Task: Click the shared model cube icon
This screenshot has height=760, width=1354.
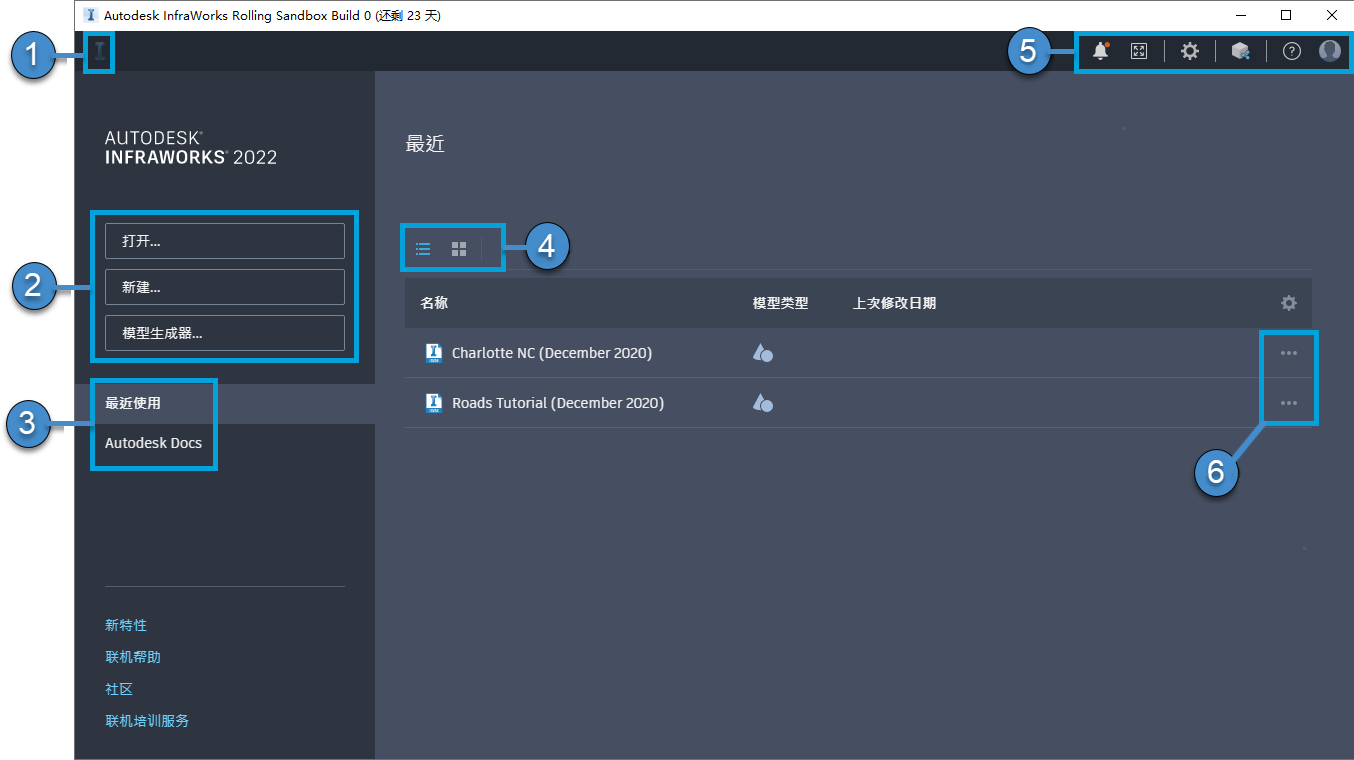Action: coord(1240,50)
